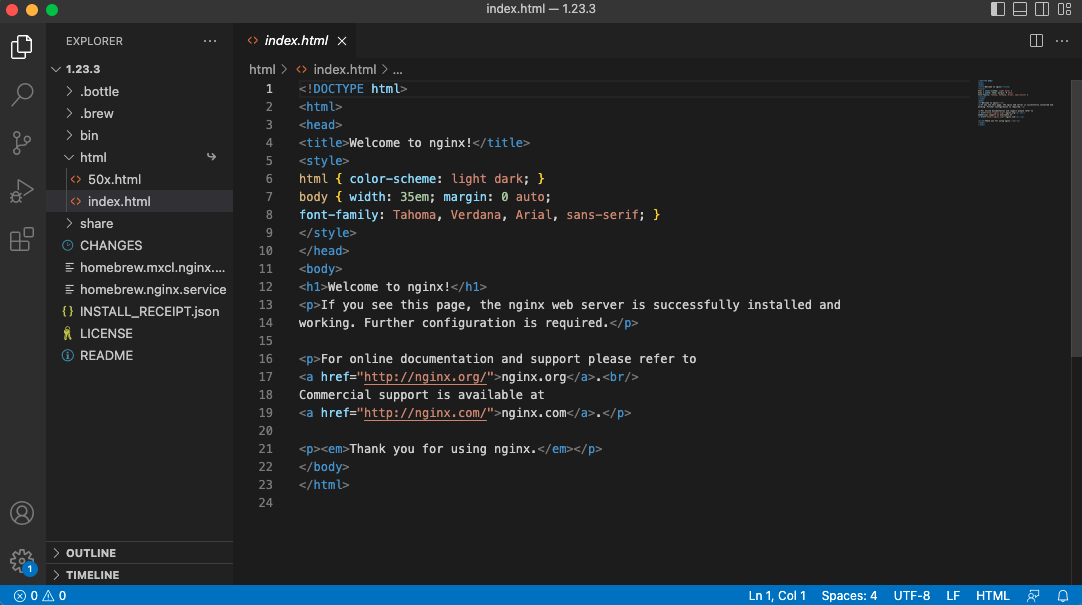Open the Source Control view

(x=22, y=143)
